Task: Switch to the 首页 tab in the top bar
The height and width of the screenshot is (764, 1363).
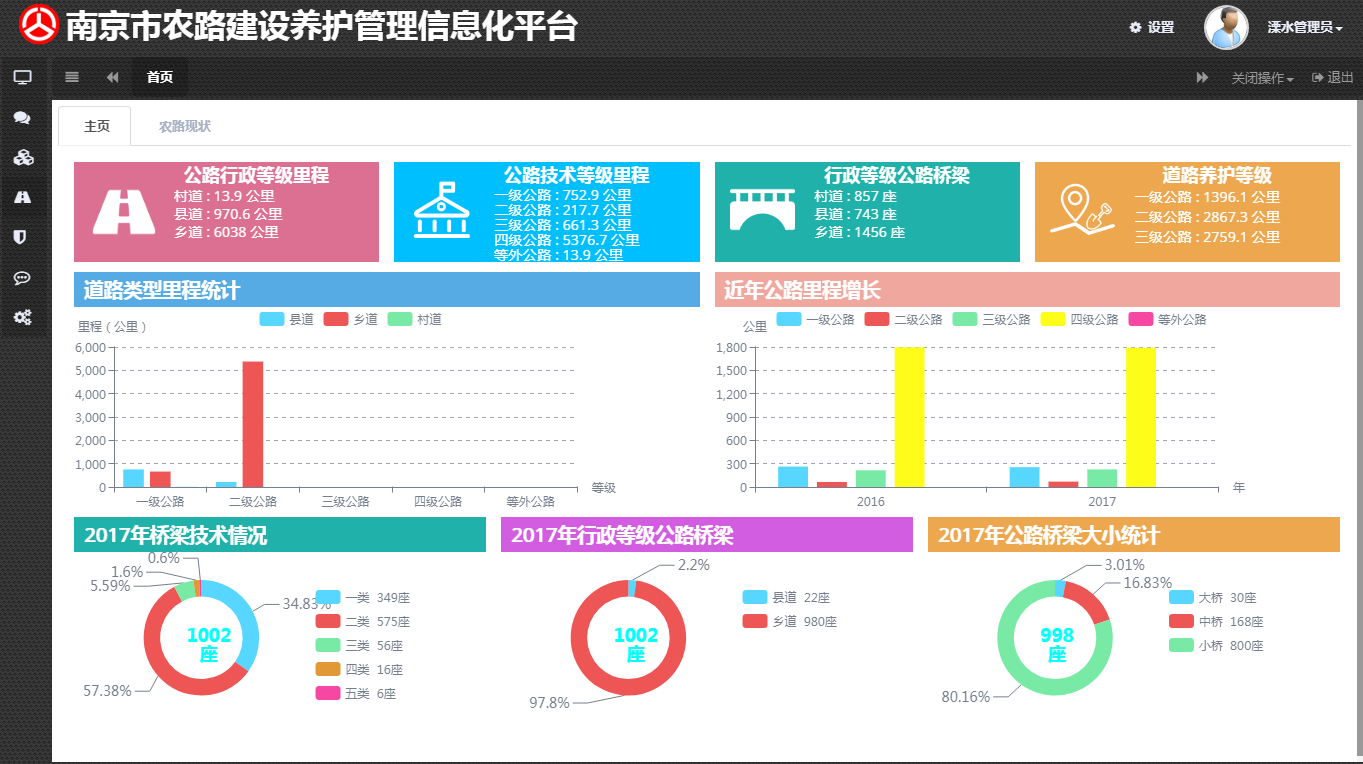Action: 160,77
